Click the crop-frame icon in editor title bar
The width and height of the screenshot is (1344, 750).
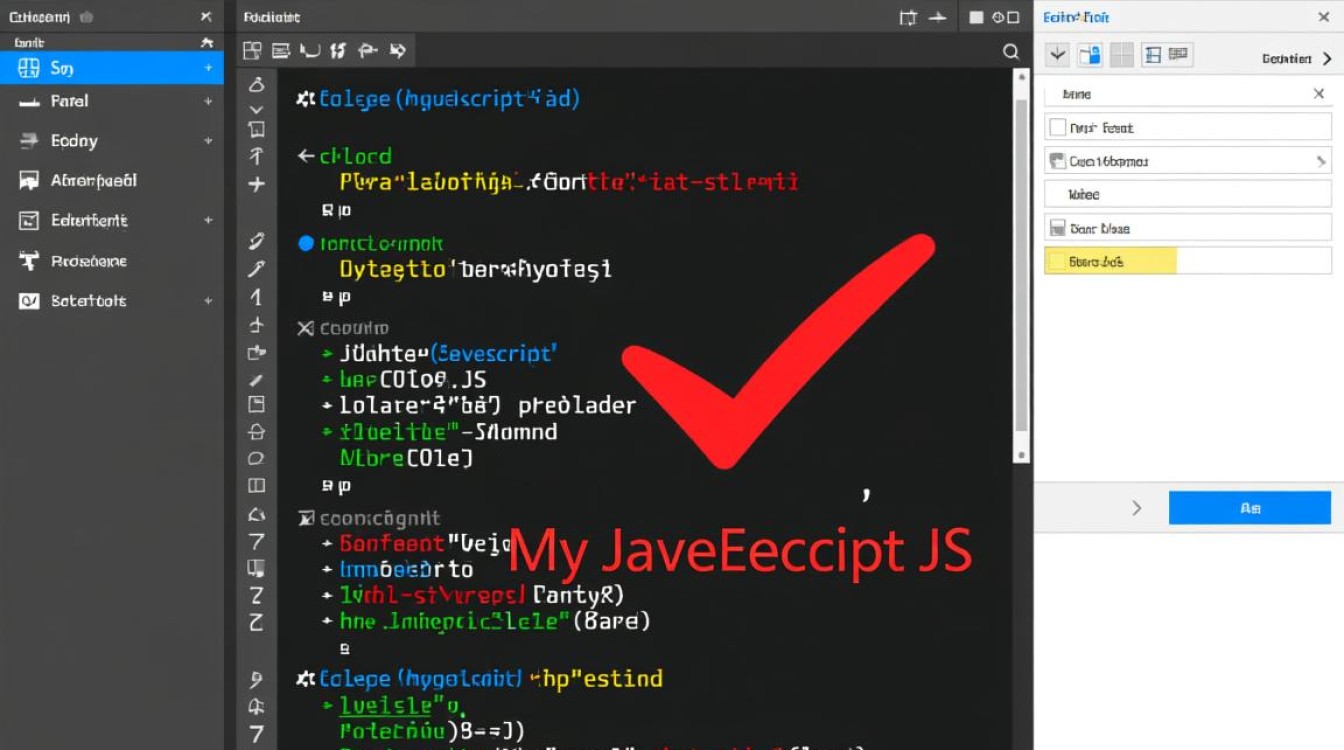point(908,17)
